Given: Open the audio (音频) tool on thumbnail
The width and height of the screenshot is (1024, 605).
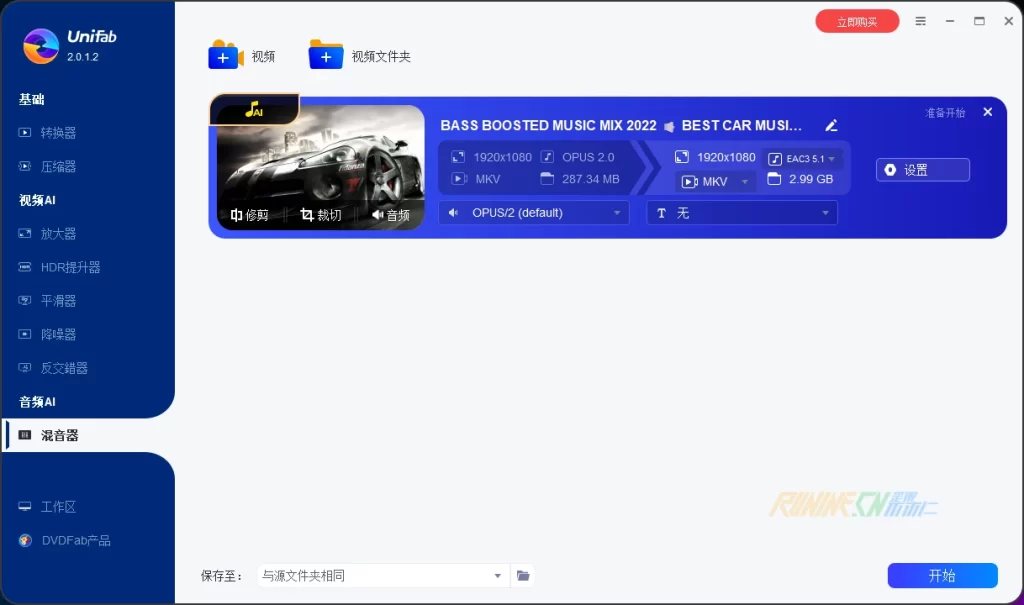Looking at the screenshot, I should click(x=391, y=215).
